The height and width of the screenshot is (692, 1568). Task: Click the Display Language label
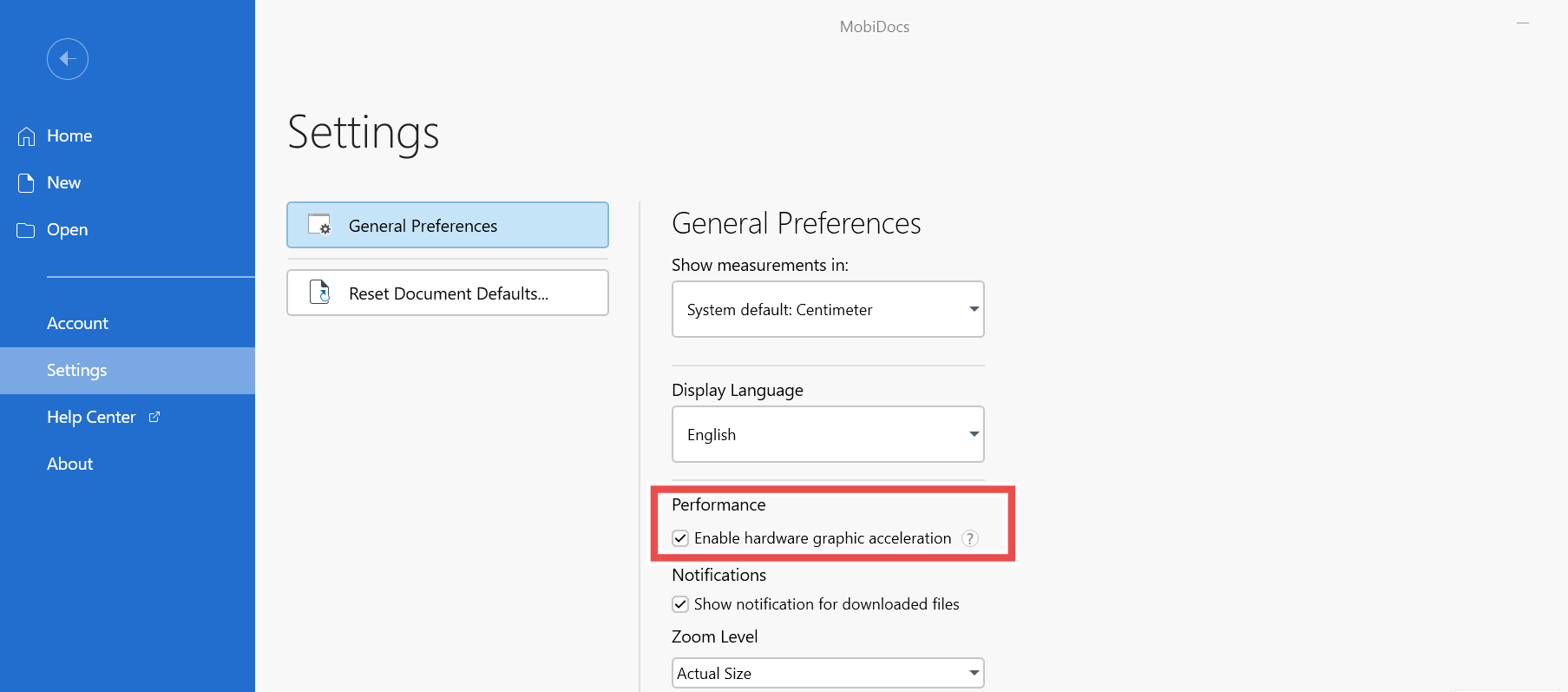click(738, 390)
